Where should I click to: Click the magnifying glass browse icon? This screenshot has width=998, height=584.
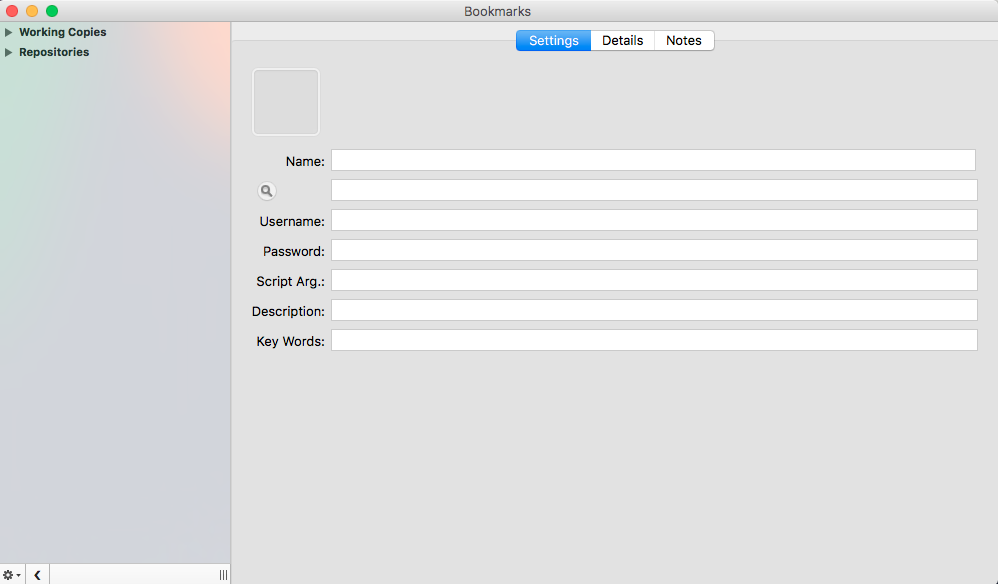tap(266, 191)
